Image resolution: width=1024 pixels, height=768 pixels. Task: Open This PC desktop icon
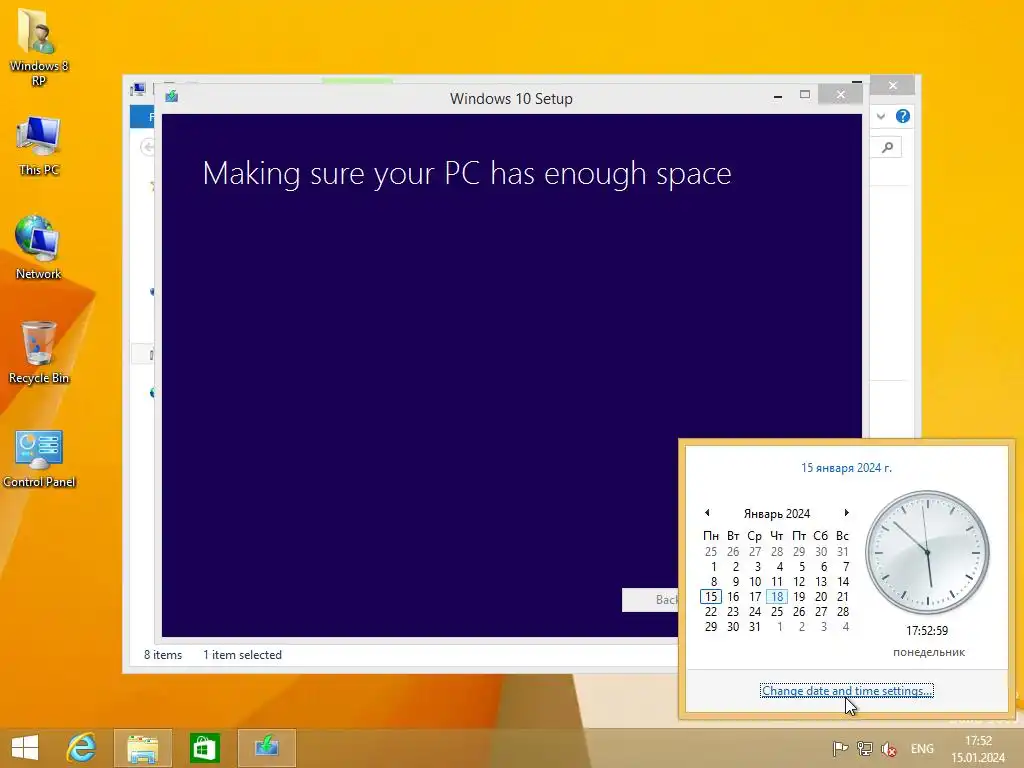point(39,145)
